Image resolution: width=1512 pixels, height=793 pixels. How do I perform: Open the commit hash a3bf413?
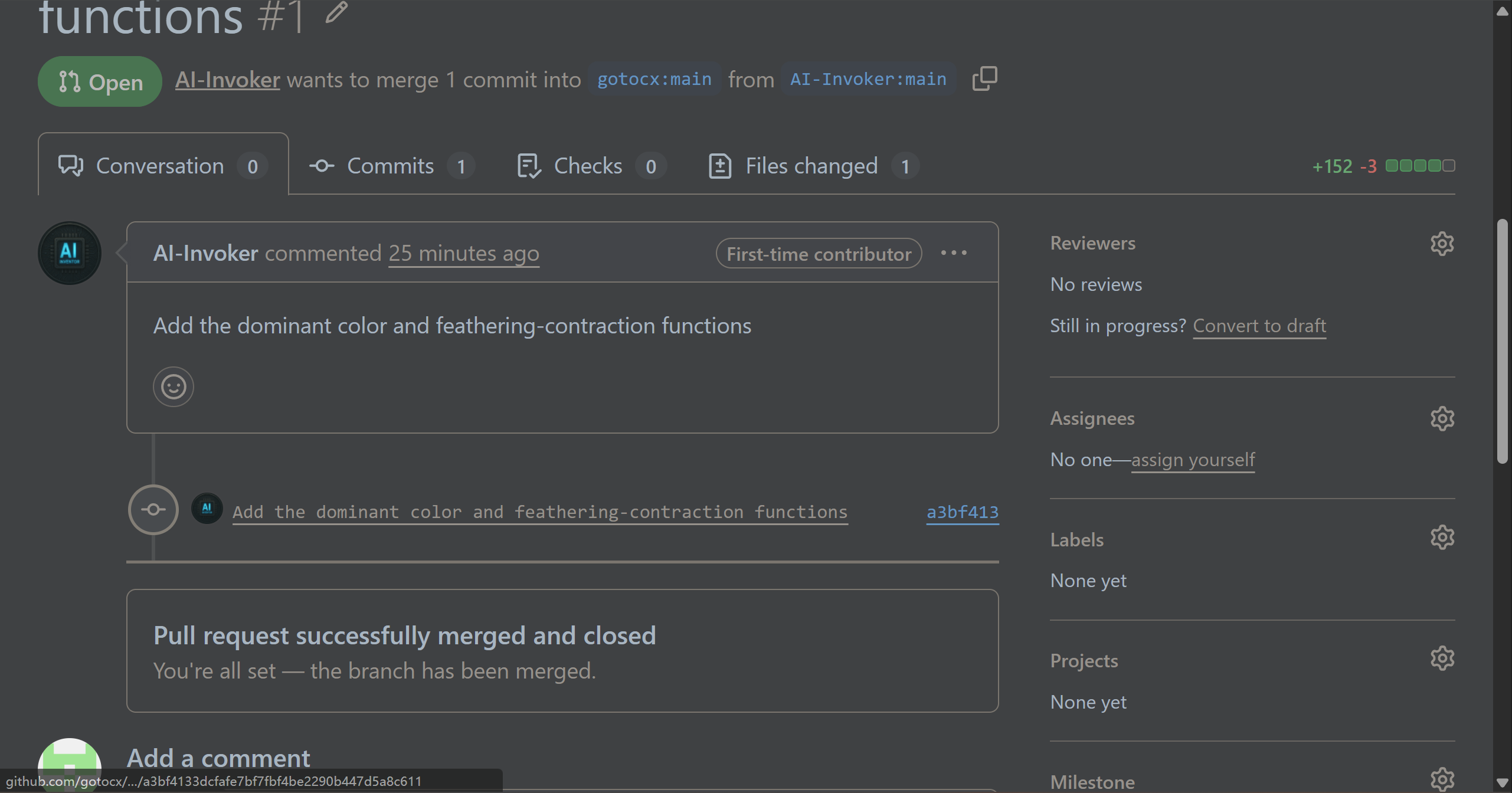point(963,512)
